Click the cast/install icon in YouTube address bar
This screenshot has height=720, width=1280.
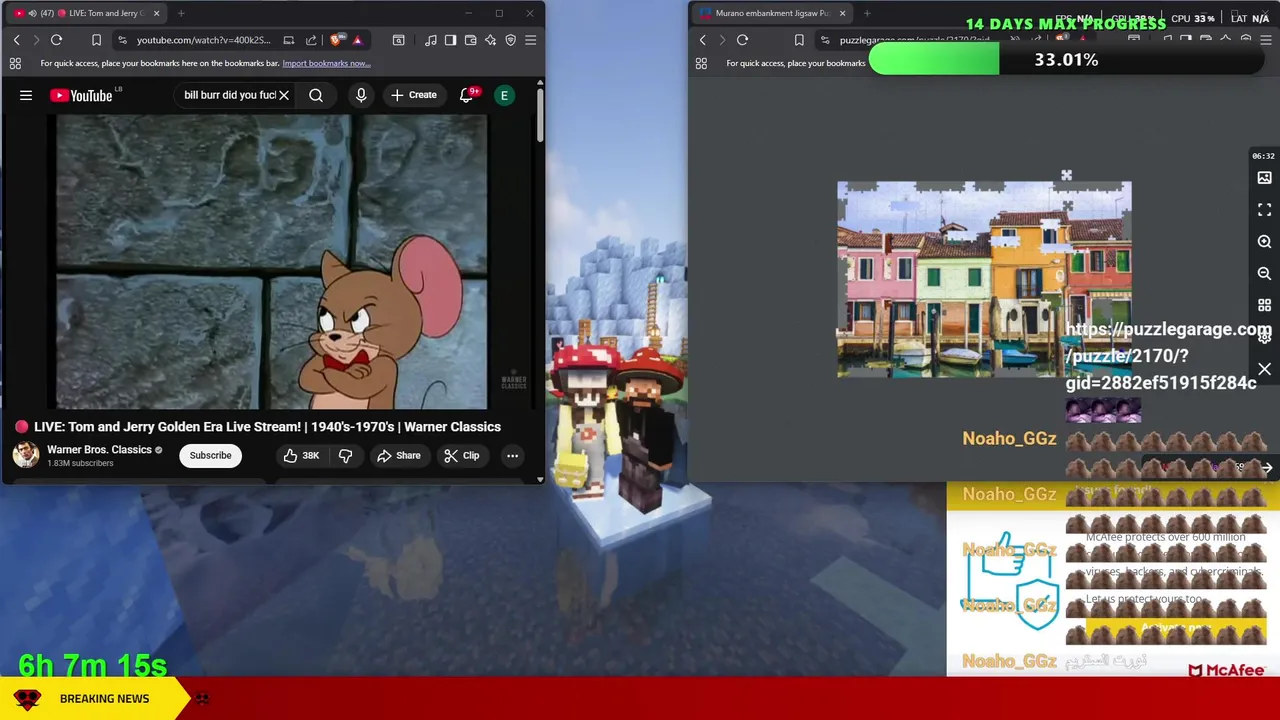click(289, 40)
